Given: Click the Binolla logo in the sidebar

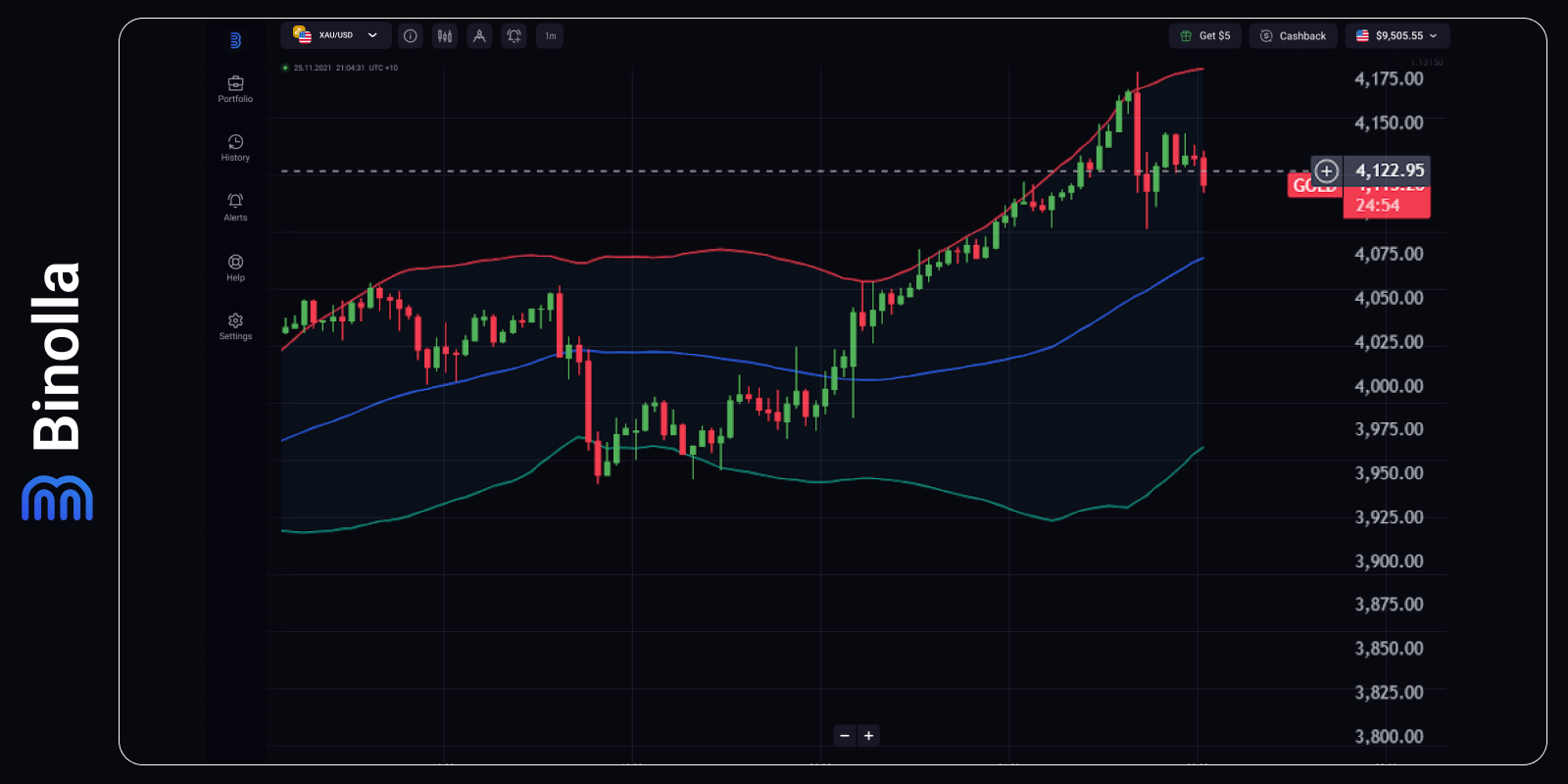Looking at the screenshot, I should 235,40.
